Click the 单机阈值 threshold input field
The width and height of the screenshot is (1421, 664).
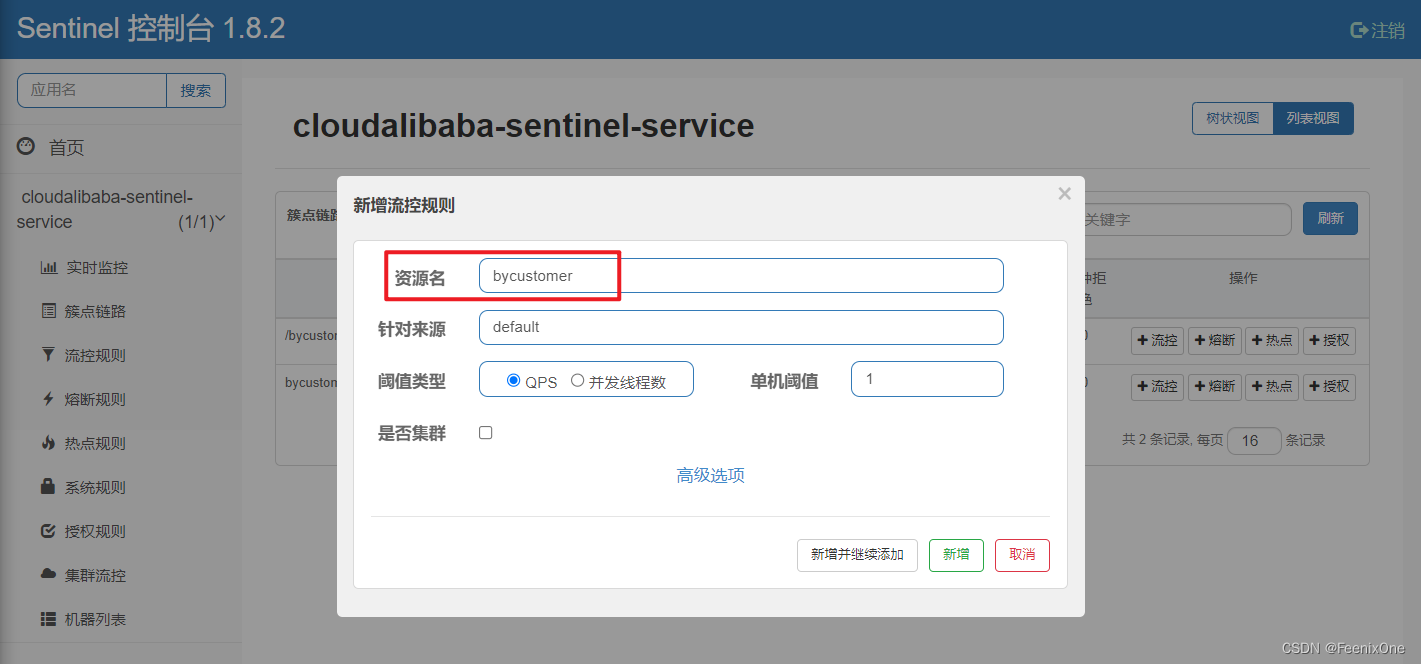click(927, 380)
